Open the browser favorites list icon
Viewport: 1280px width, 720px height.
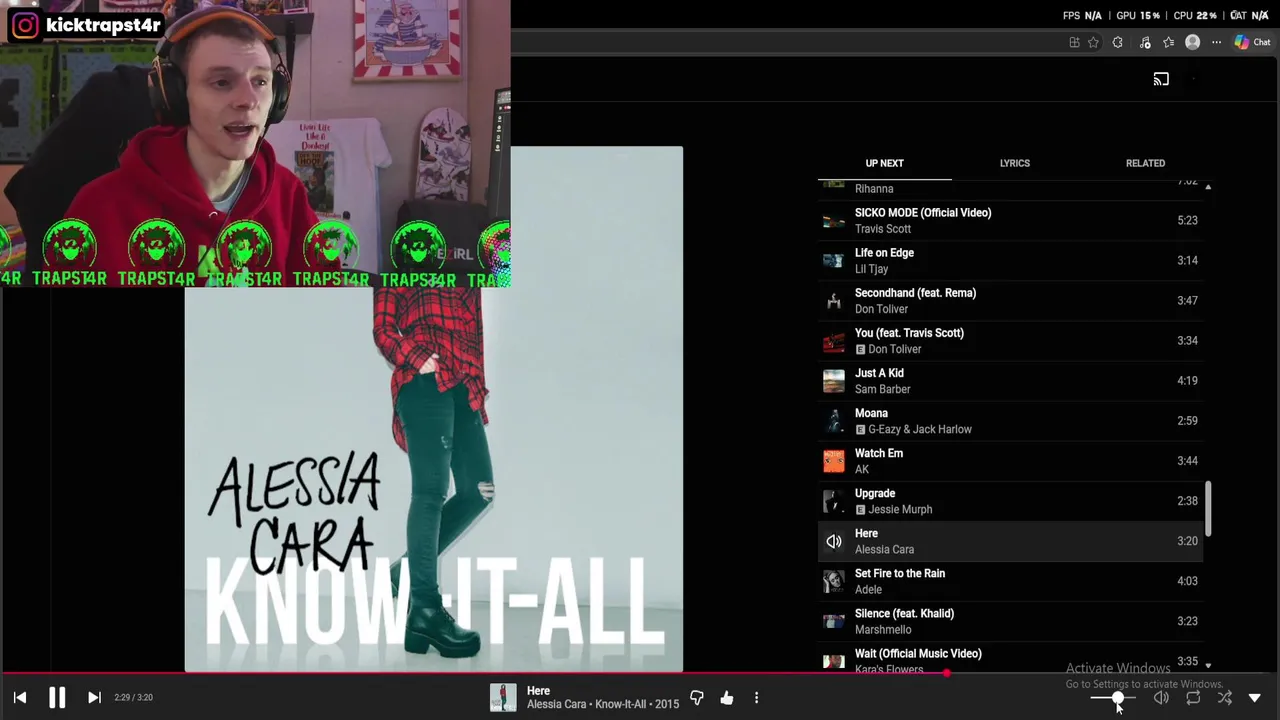pos(1169,42)
